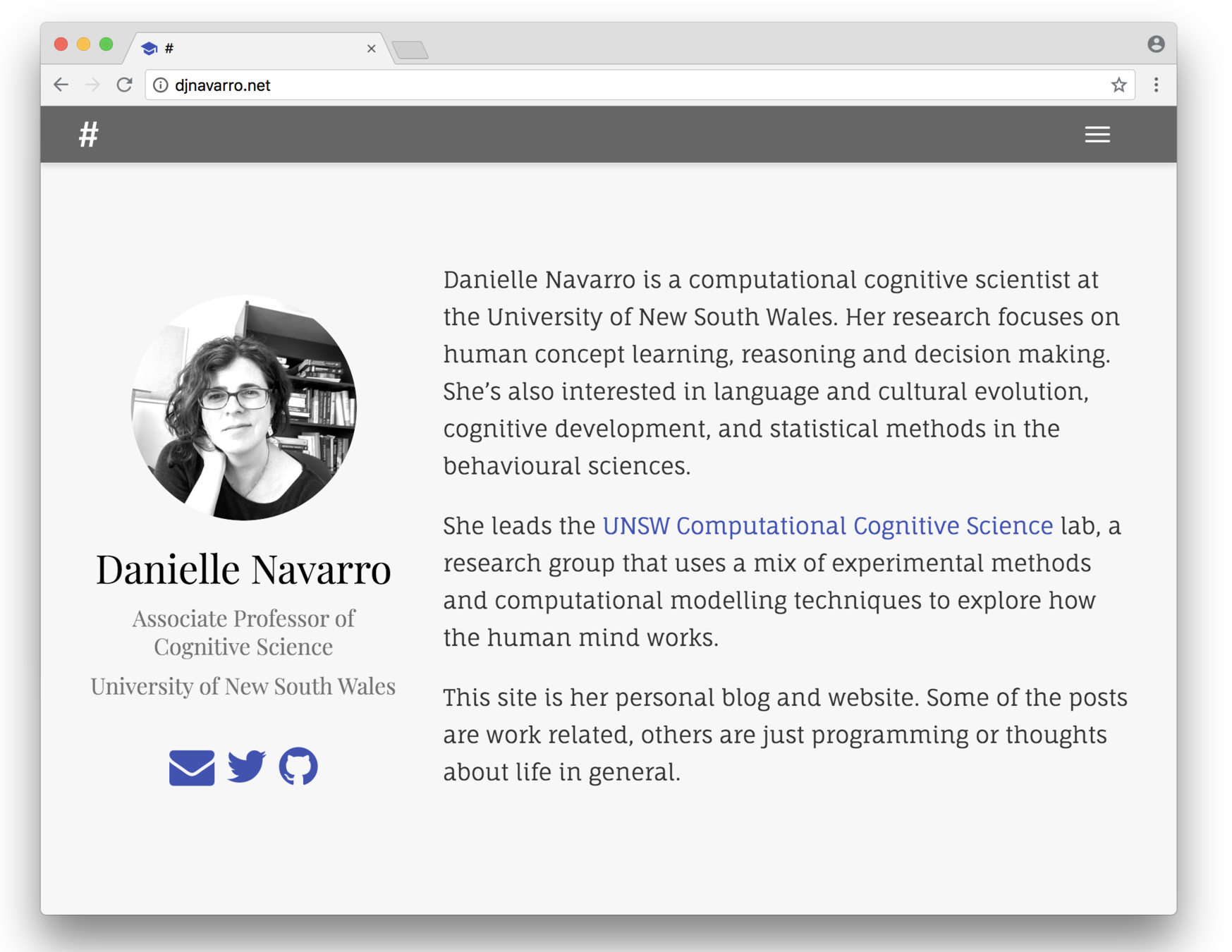Click the green maximize window button
Image resolution: width=1232 pixels, height=952 pixels.
click(x=106, y=44)
